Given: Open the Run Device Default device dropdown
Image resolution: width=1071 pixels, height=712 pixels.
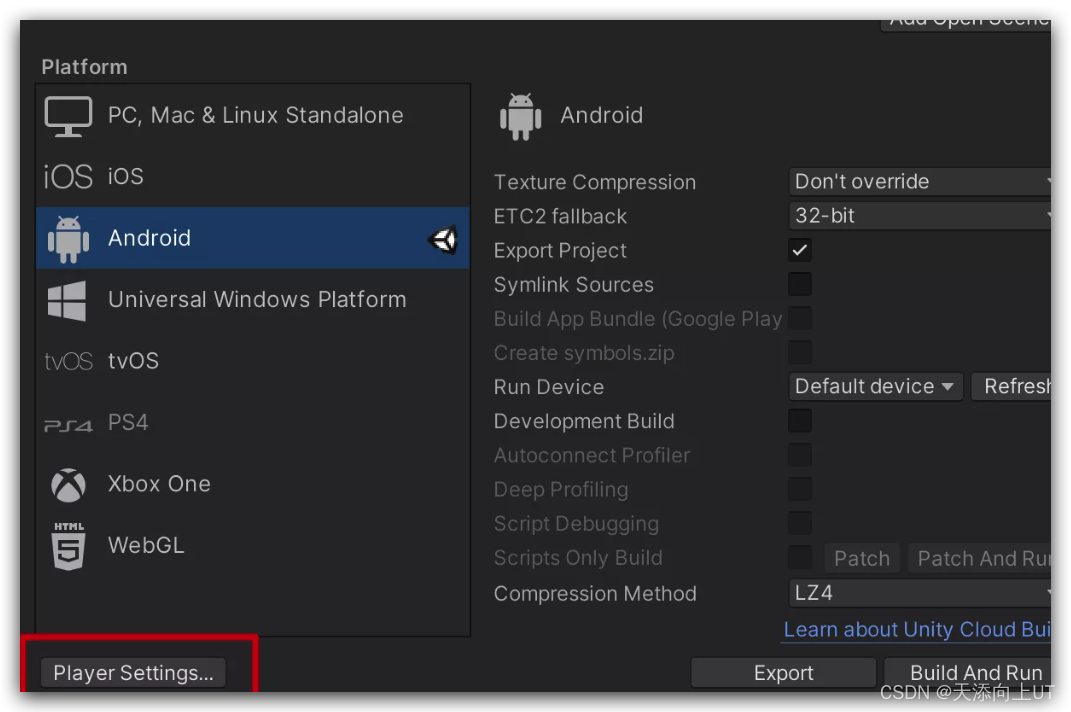Looking at the screenshot, I should [x=875, y=387].
